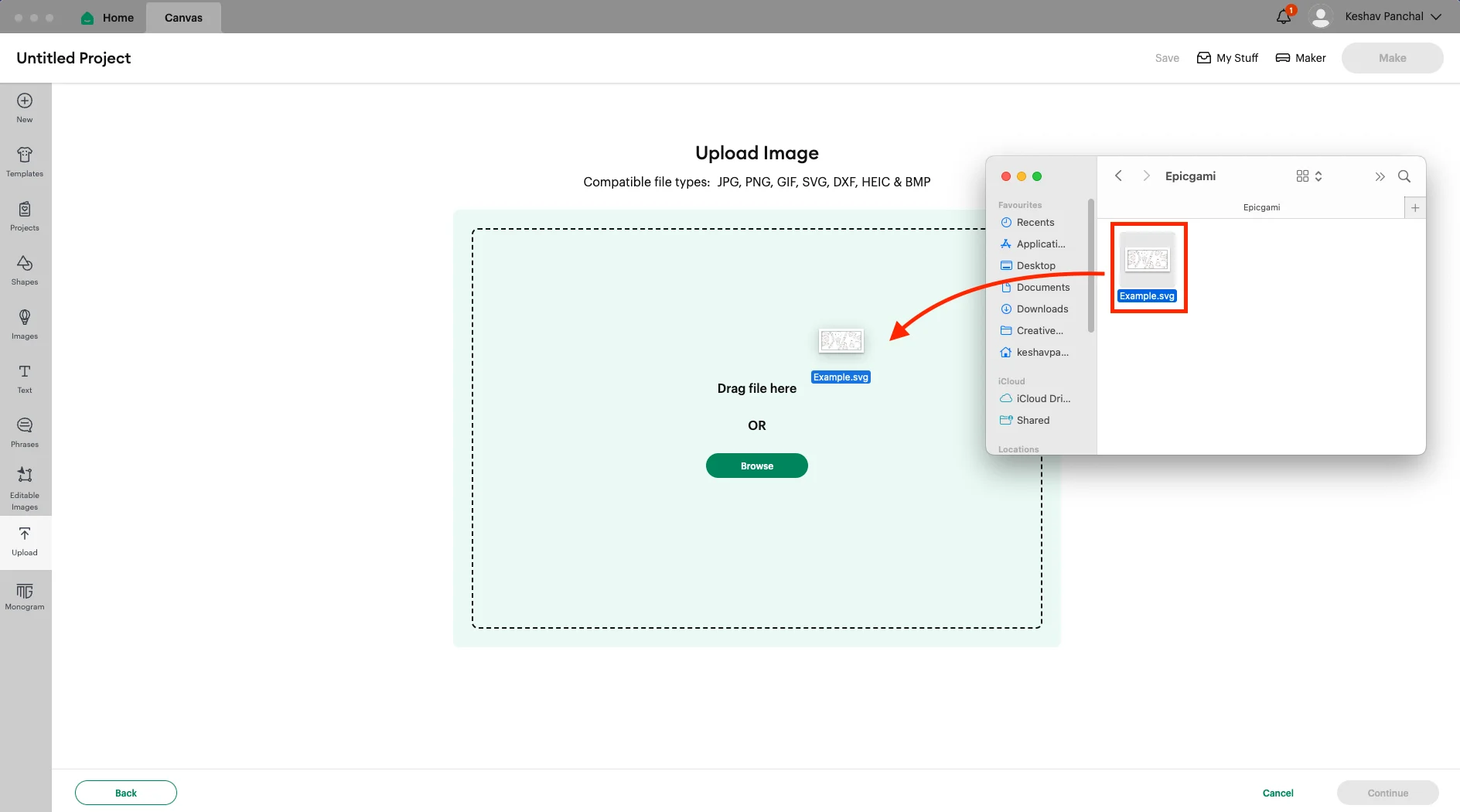Select the Text tool

pos(25,378)
